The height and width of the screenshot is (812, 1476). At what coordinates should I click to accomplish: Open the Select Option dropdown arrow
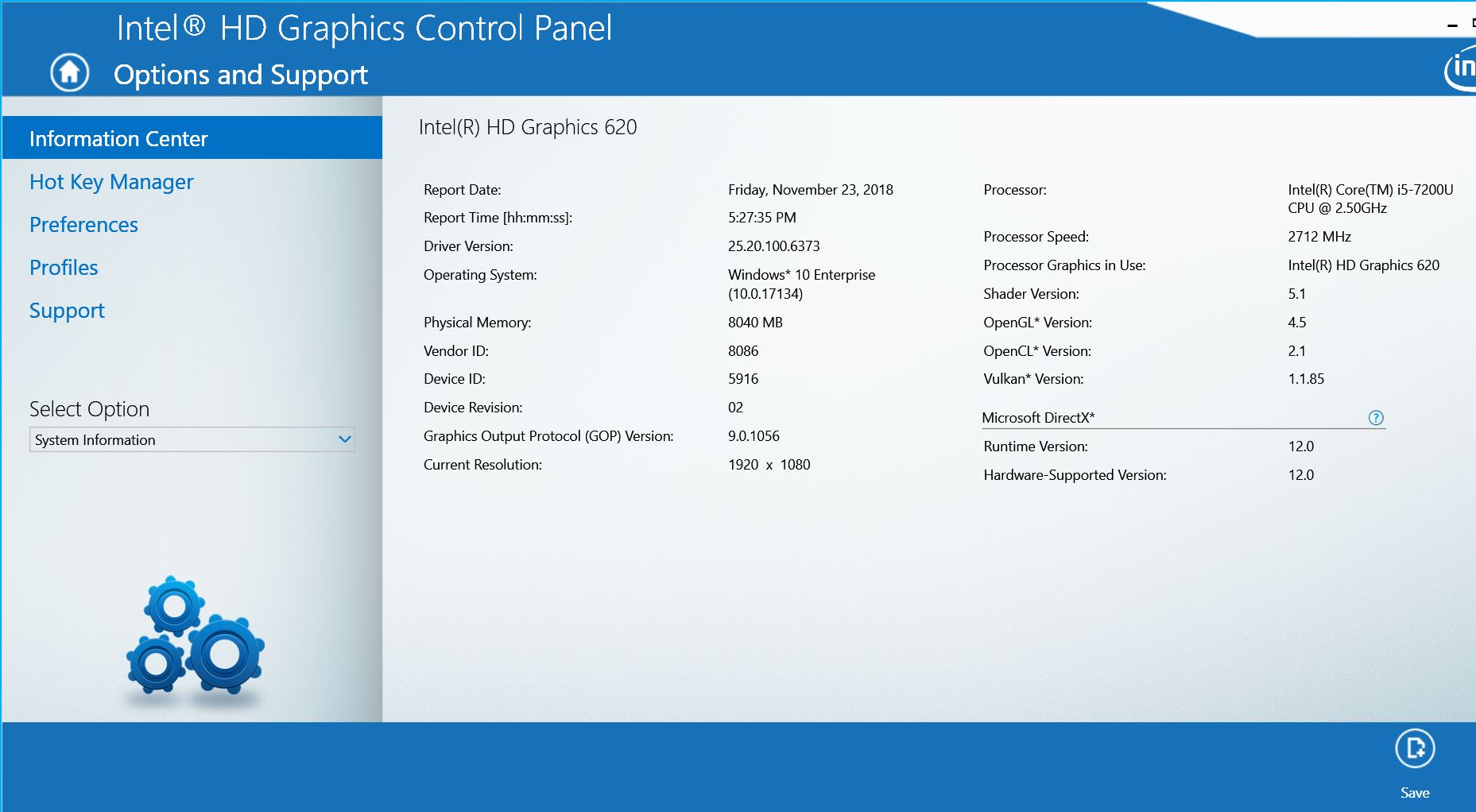(345, 439)
